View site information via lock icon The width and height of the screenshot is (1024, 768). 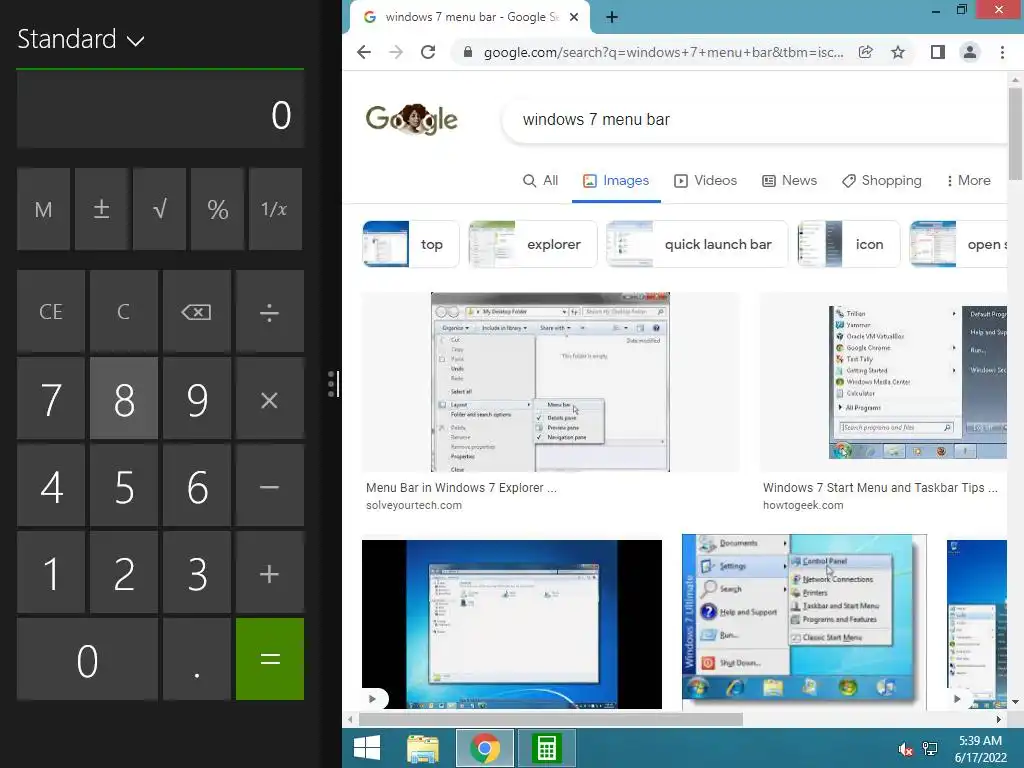coord(468,52)
